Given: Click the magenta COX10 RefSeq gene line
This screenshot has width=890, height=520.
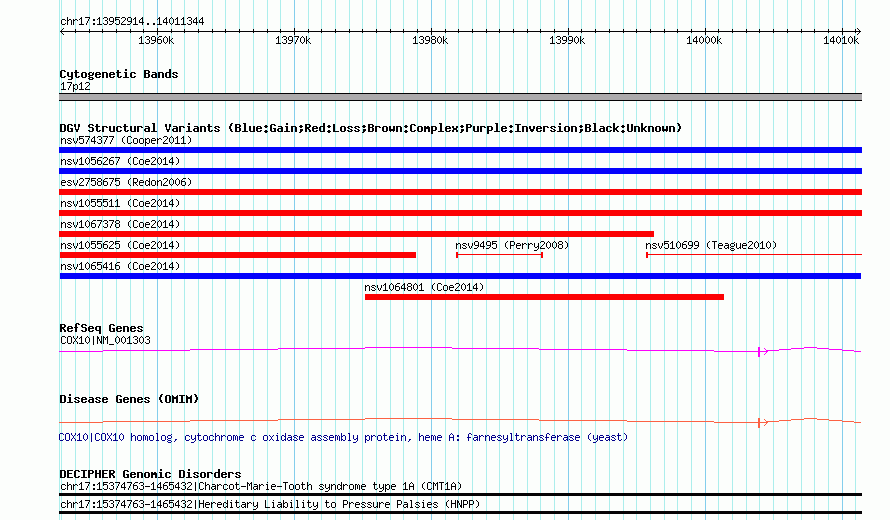Looking at the screenshot, I should (460, 350).
